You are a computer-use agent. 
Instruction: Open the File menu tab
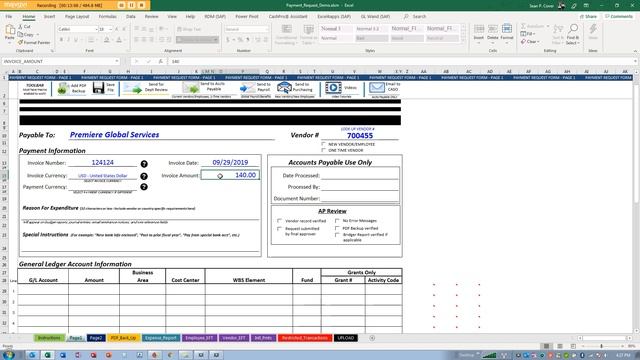[x=9, y=17]
